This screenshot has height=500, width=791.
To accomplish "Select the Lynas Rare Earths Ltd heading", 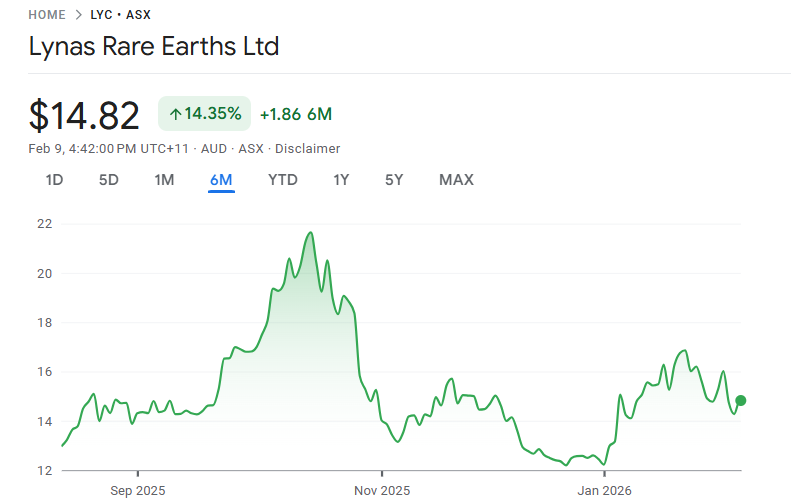I will [154, 46].
